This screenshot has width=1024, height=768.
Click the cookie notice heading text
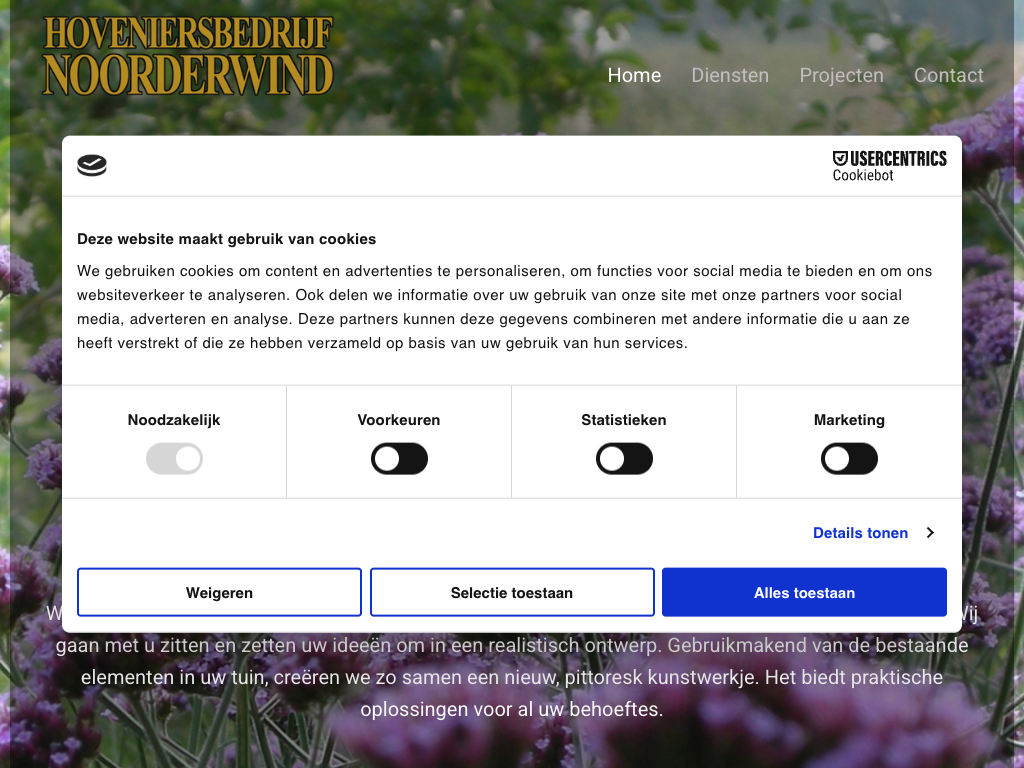click(227, 239)
